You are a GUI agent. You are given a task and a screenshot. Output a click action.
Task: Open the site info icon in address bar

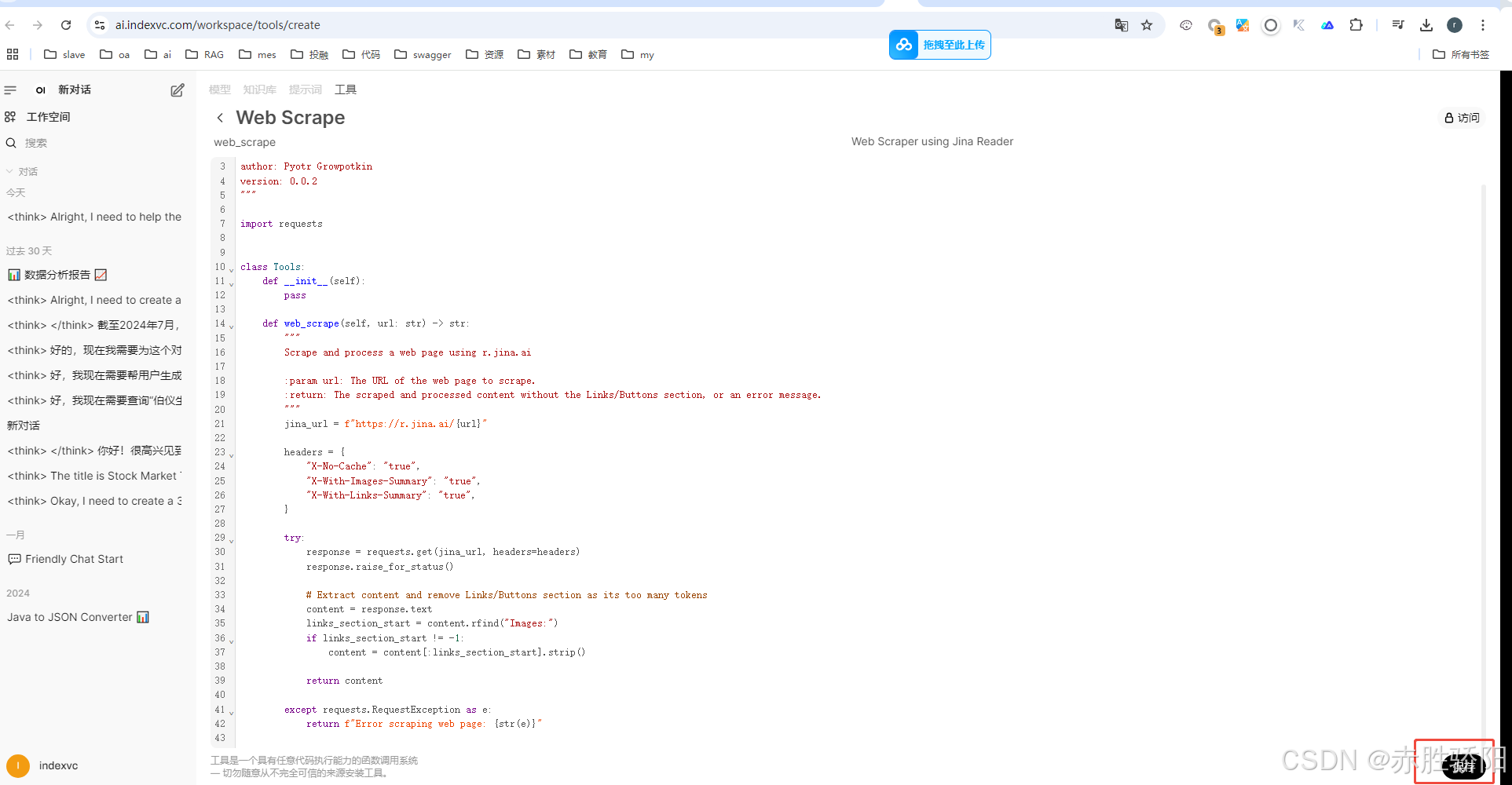(100, 25)
